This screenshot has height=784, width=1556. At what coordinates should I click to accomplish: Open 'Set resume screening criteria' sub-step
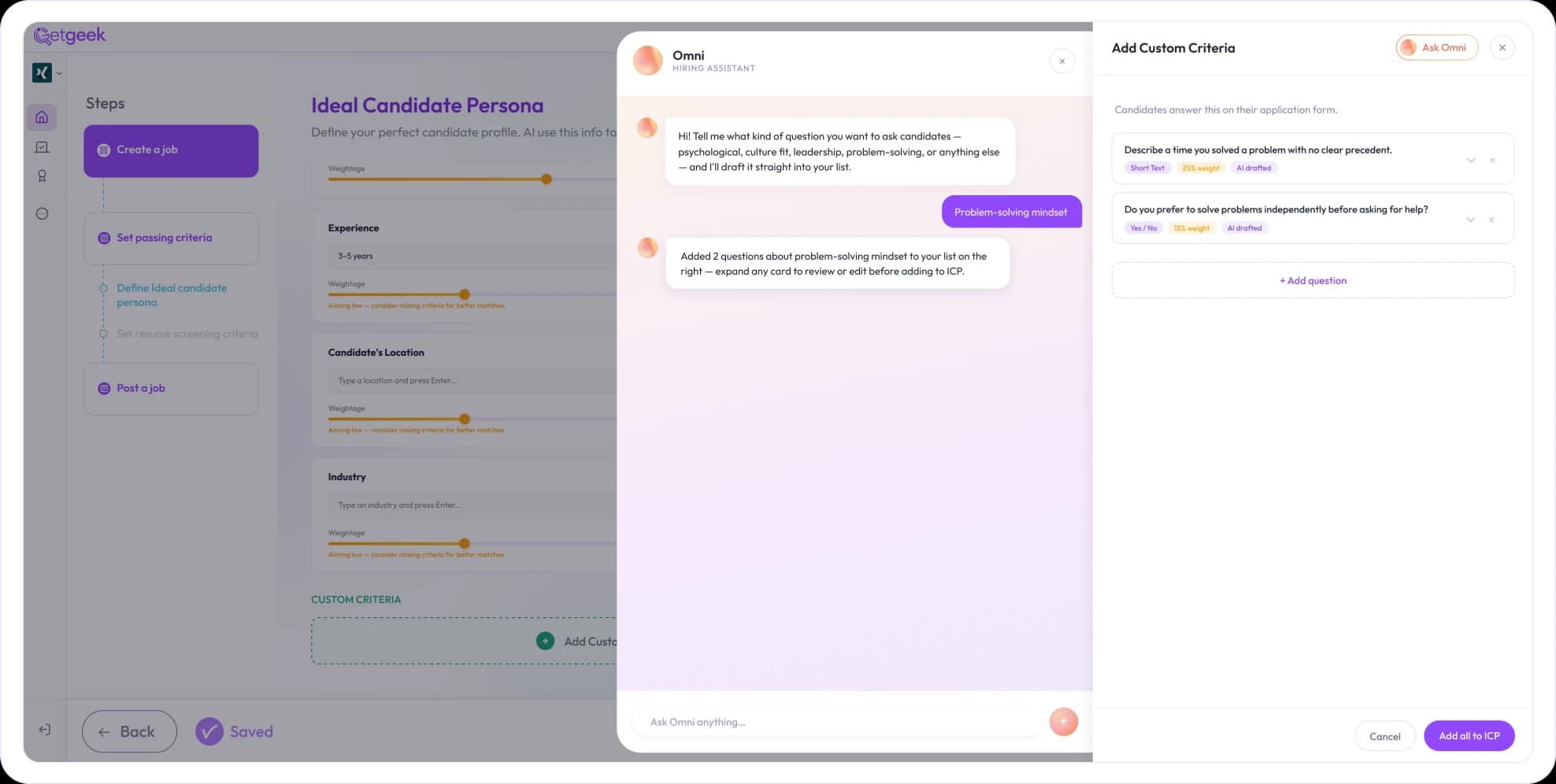click(187, 334)
